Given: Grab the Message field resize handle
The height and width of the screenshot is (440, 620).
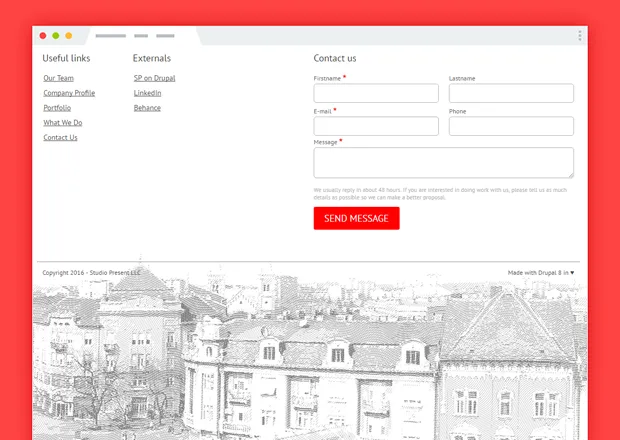Looking at the screenshot, I should point(571,176).
